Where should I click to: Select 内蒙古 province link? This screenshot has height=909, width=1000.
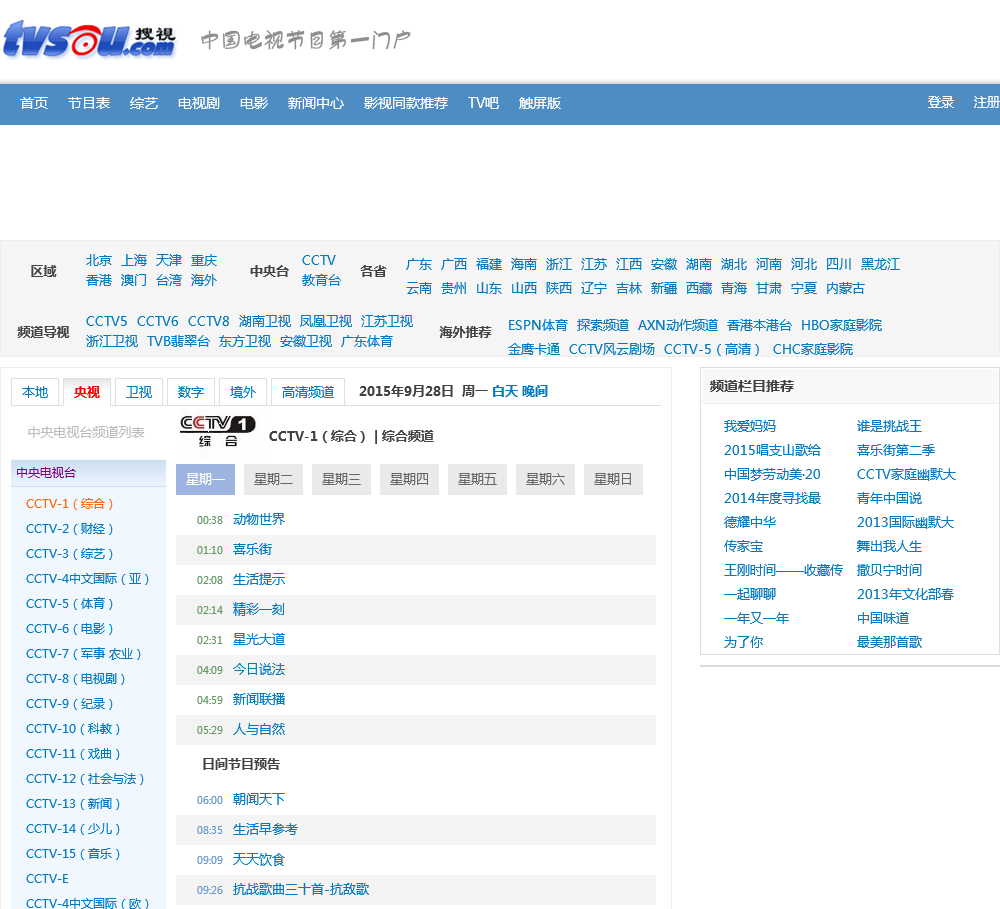pyautogui.click(x=845, y=288)
